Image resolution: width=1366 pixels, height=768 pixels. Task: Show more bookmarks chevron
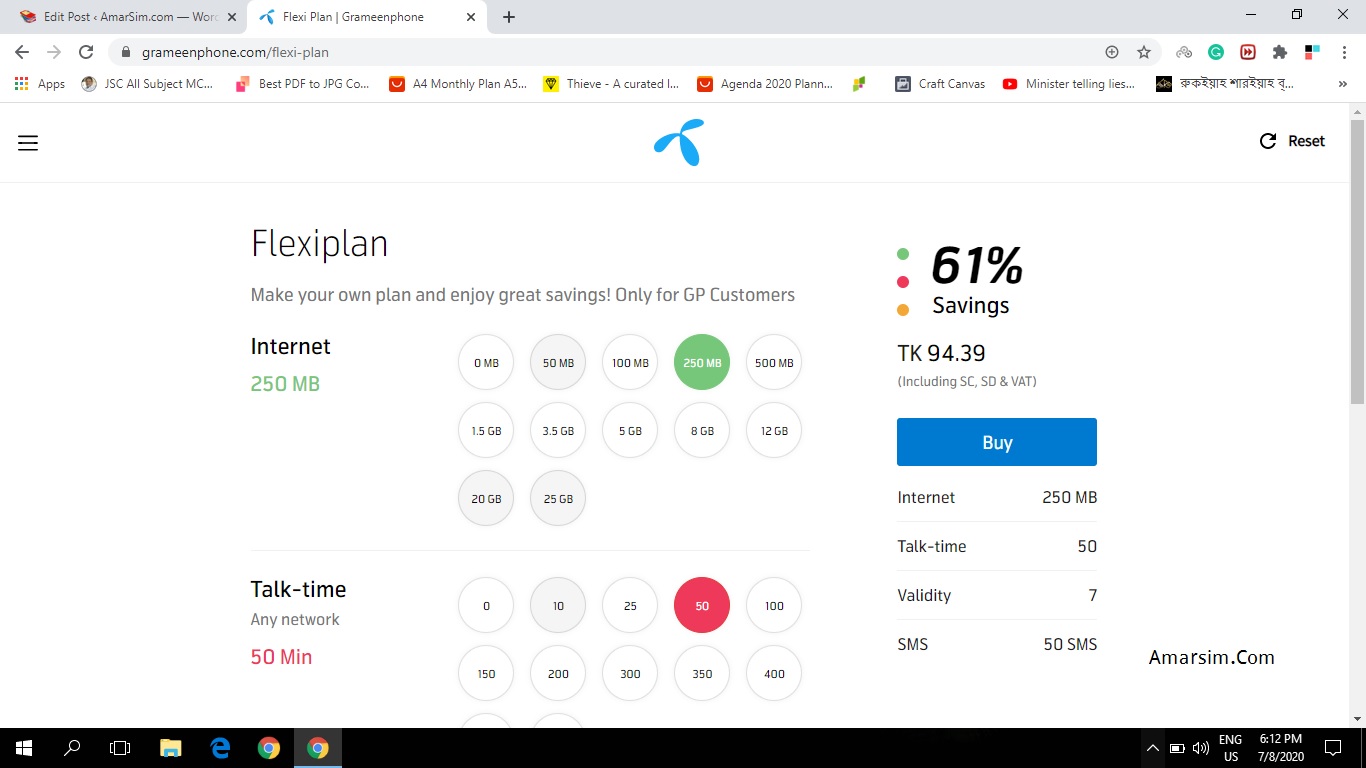tap(1342, 84)
